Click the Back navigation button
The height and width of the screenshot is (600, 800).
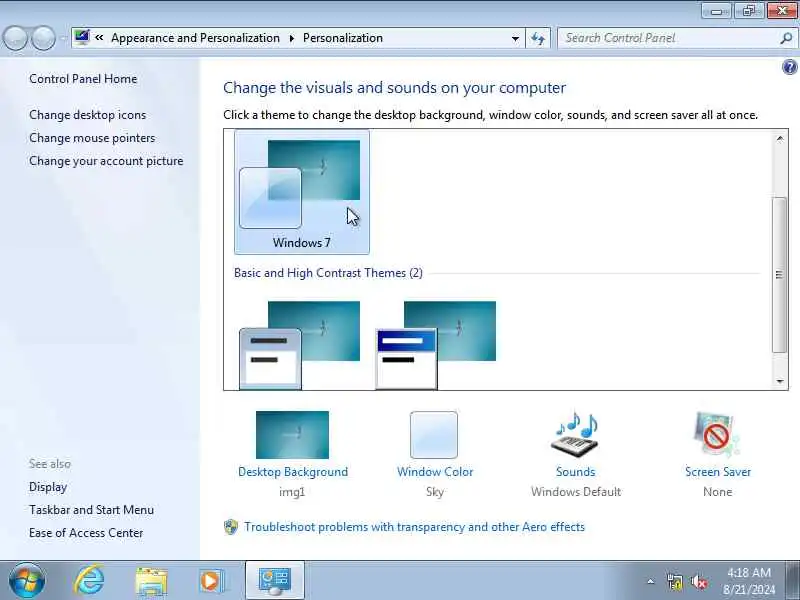(x=15, y=38)
